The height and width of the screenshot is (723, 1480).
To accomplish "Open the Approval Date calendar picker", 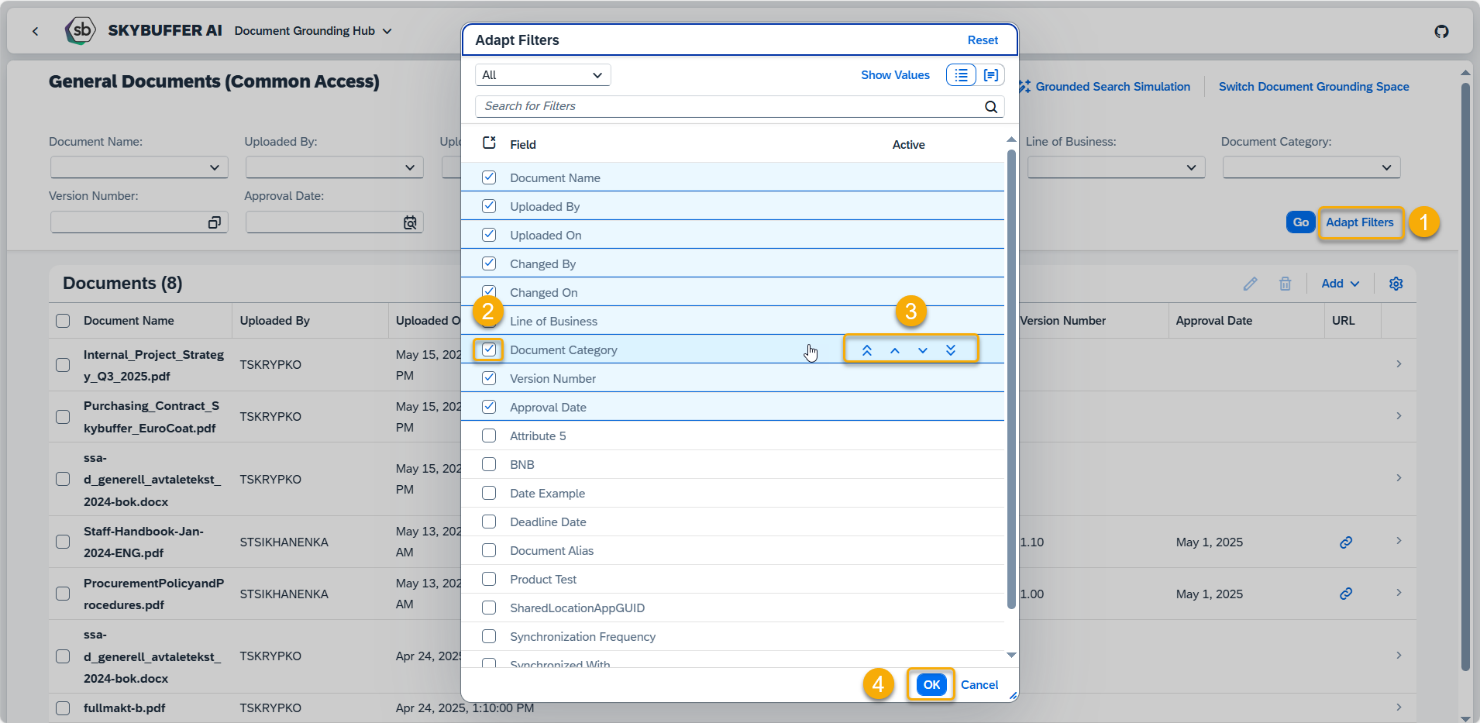I will (x=410, y=223).
